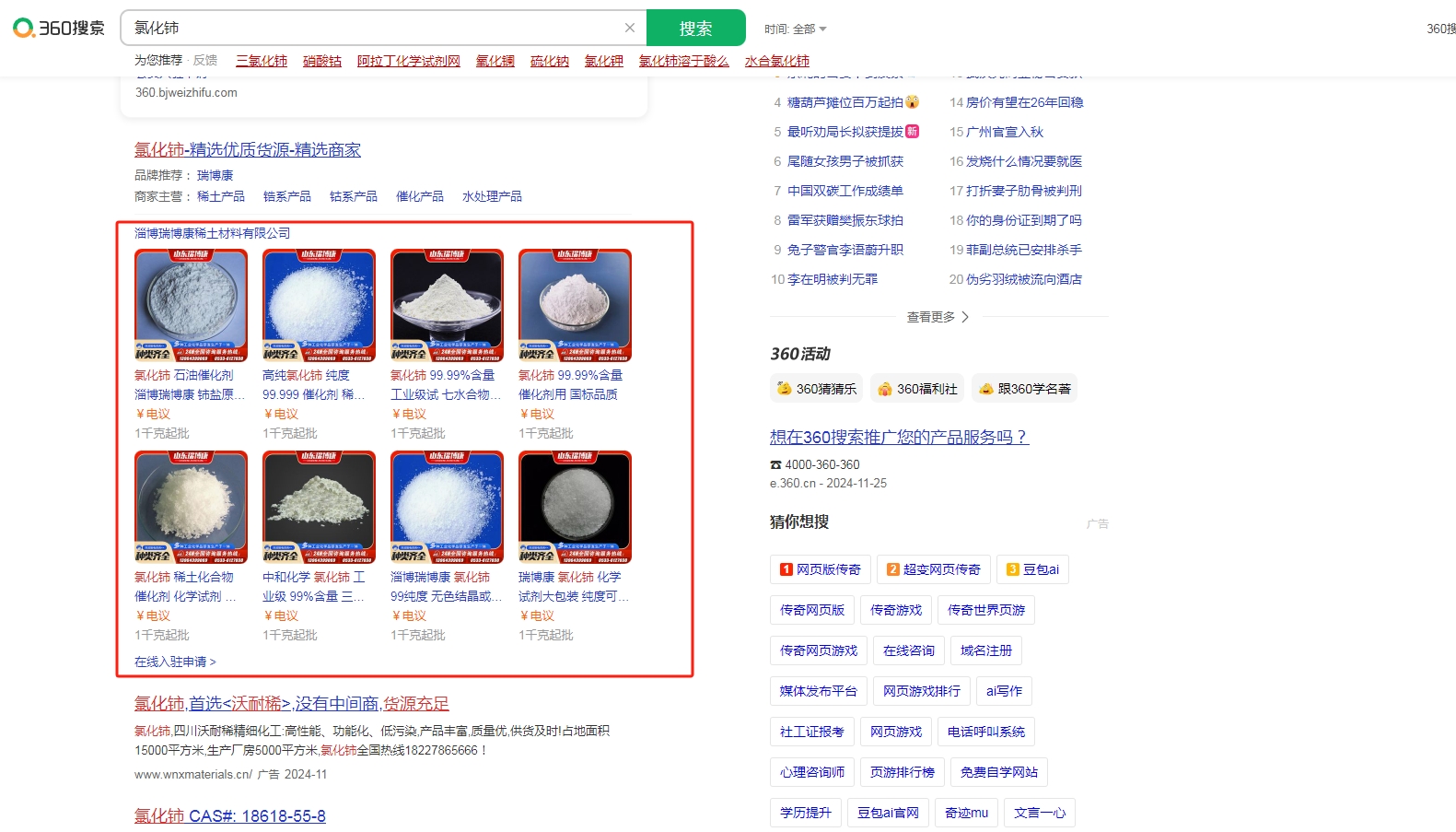Select the 三氯化铈 suggested search
Viewport: 1456px width, 832px height.
point(262,61)
